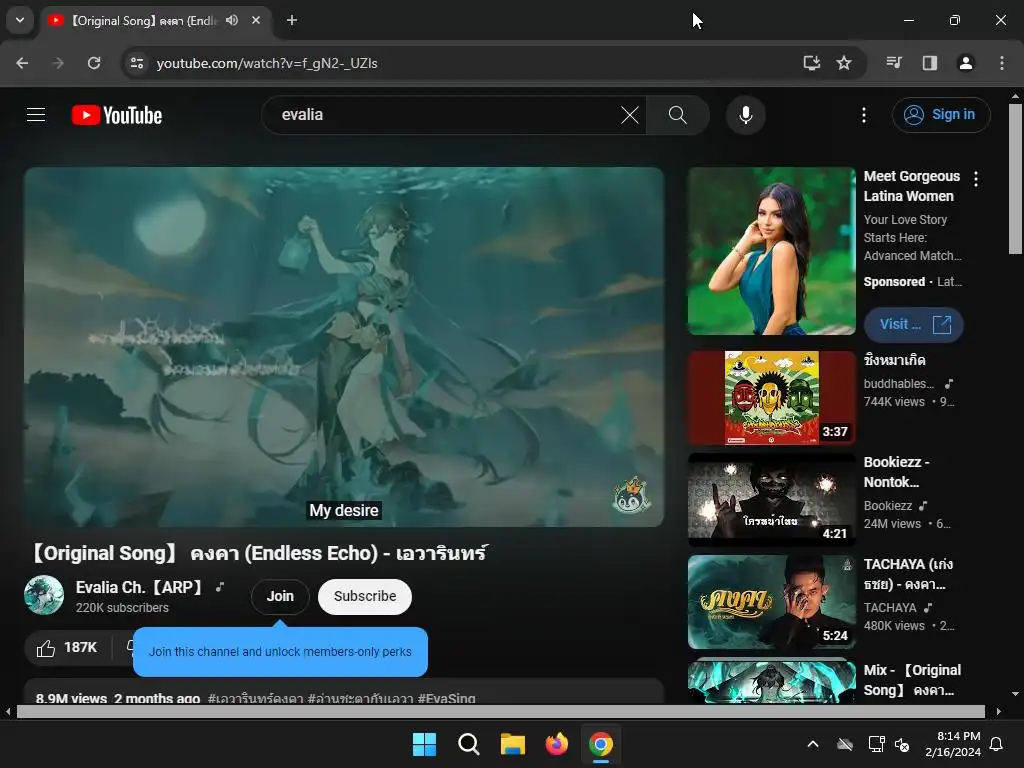This screenshot has width=1024, height=768.
Task: Open Windows taskbar search
Action: [468, 744]
